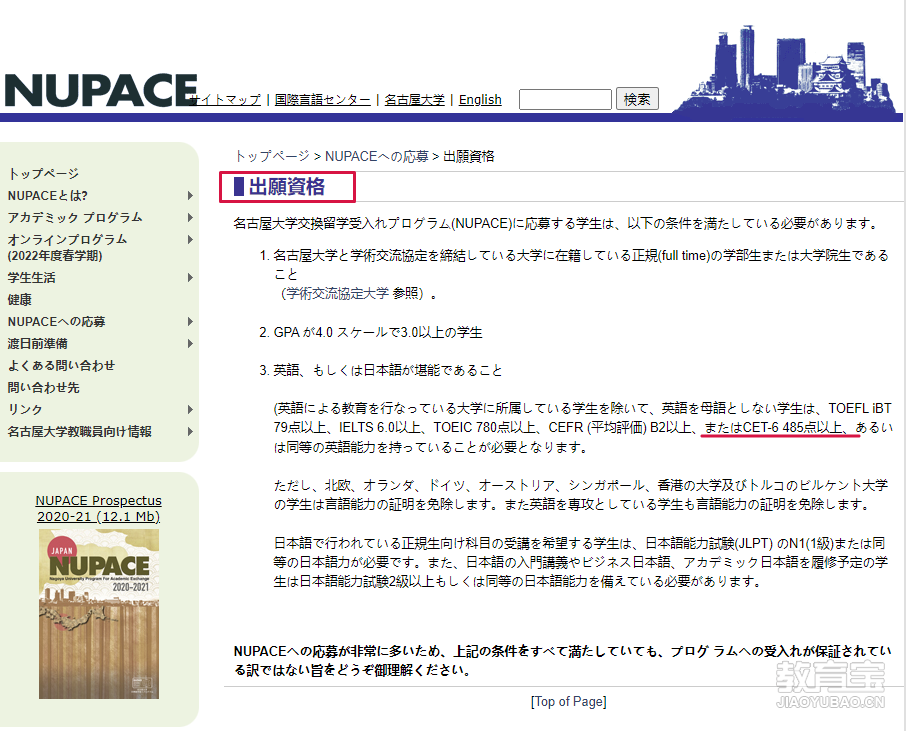Click the search text field
906x731 pixels.
tap(565, 99)
